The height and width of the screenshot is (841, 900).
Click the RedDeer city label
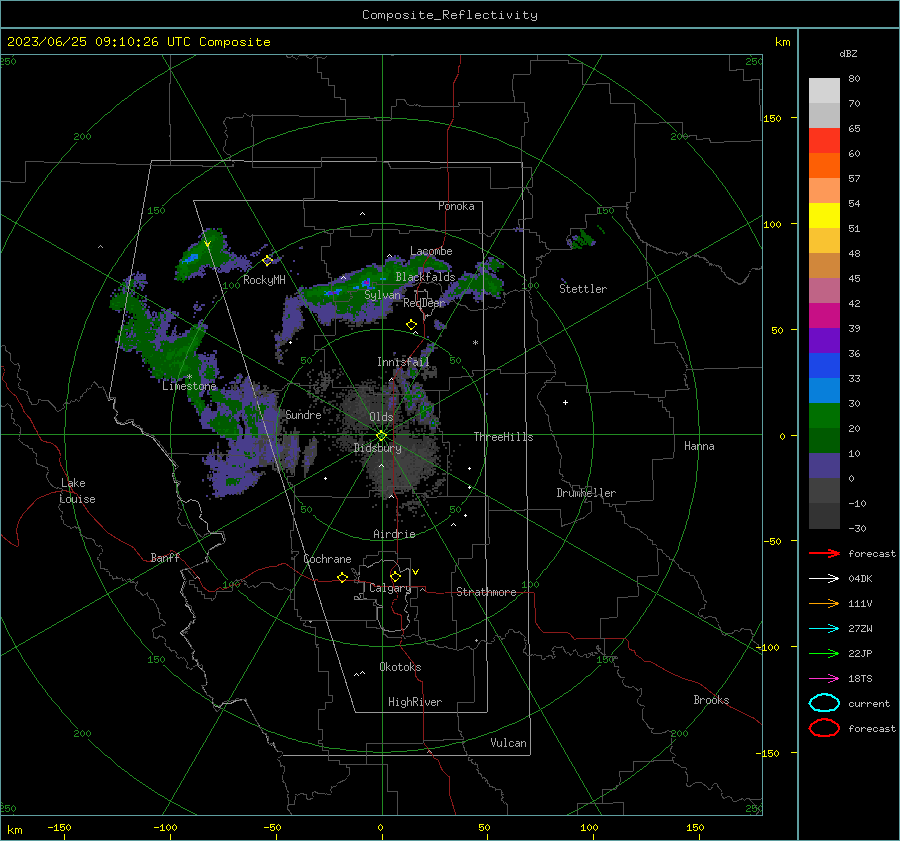point(424,303)
